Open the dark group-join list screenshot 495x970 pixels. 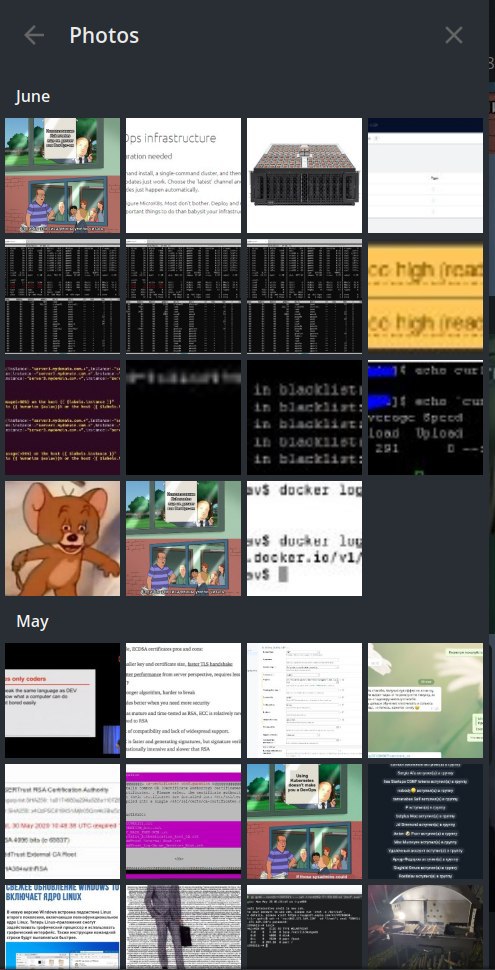pyautogui.click(x=426, y=822)
